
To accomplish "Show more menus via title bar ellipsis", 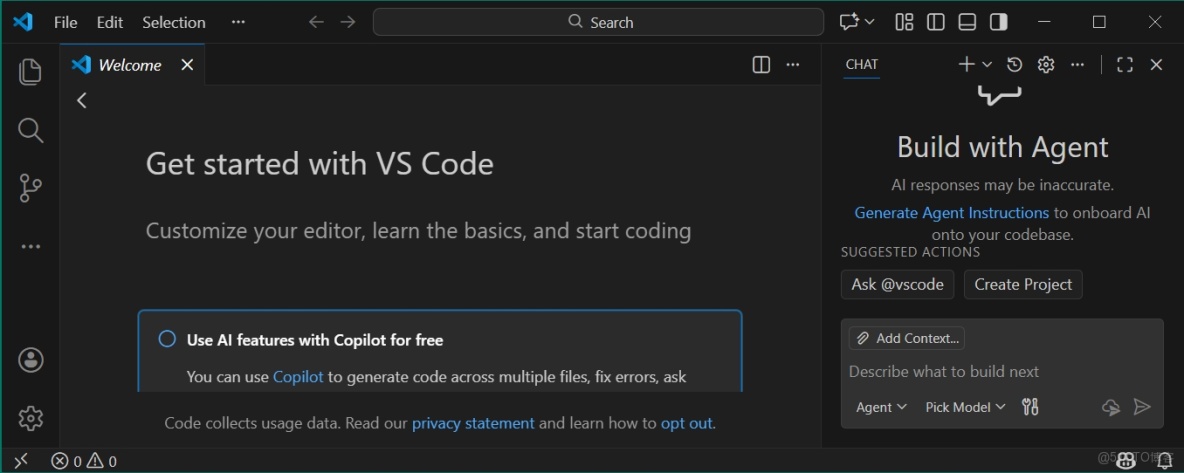I will 238,22.
